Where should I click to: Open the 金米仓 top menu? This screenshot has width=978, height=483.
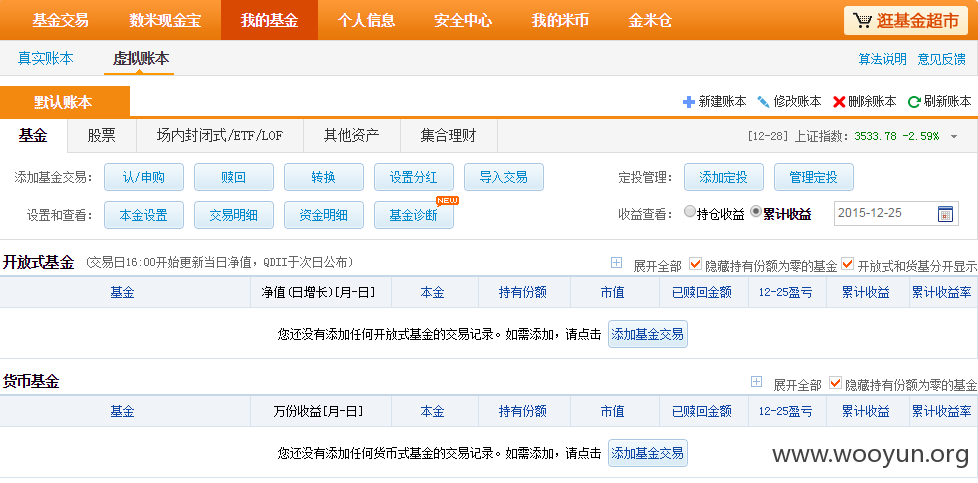tap(650, 21)
